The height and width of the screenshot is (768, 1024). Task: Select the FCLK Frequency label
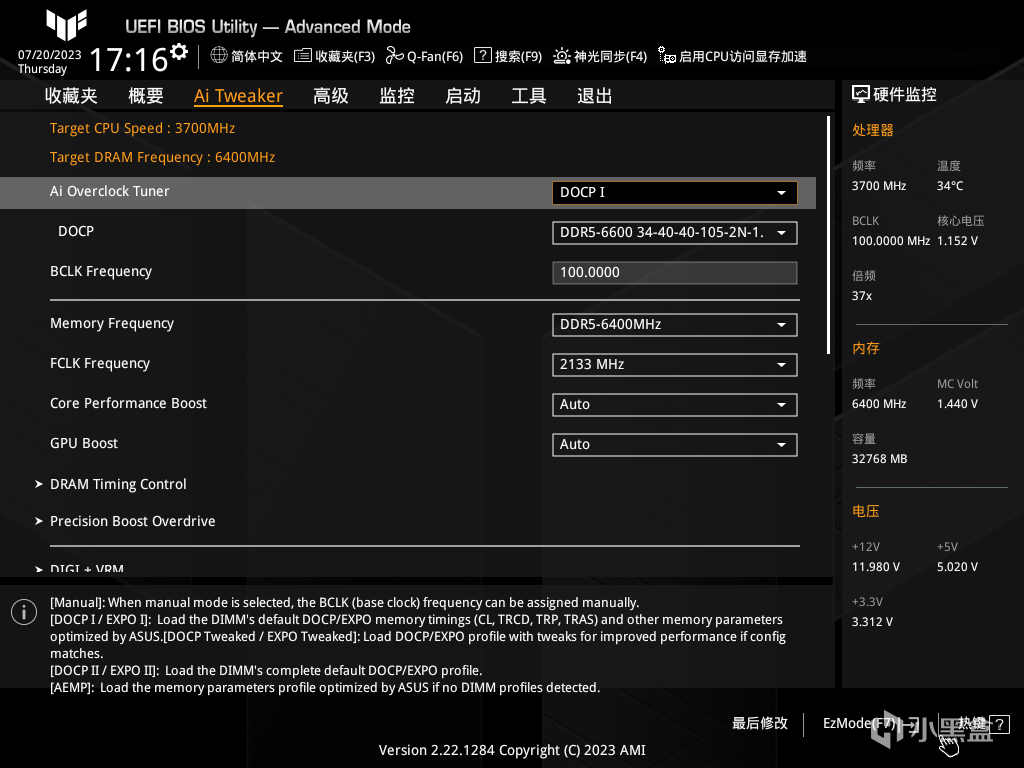click(x=100, y=363)
